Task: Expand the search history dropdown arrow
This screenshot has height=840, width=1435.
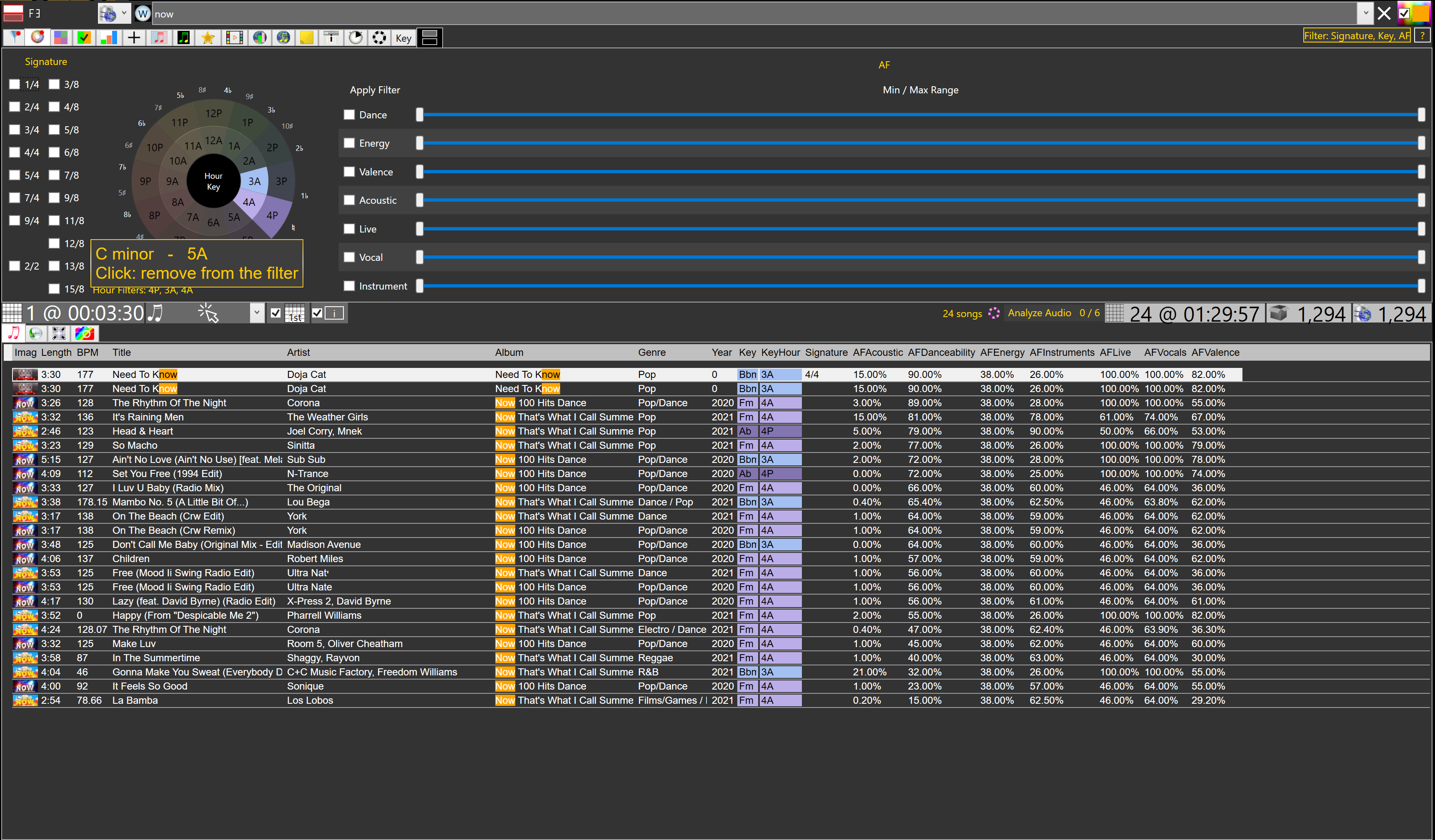Action: pyautogui.click(x=1365, y=13)
